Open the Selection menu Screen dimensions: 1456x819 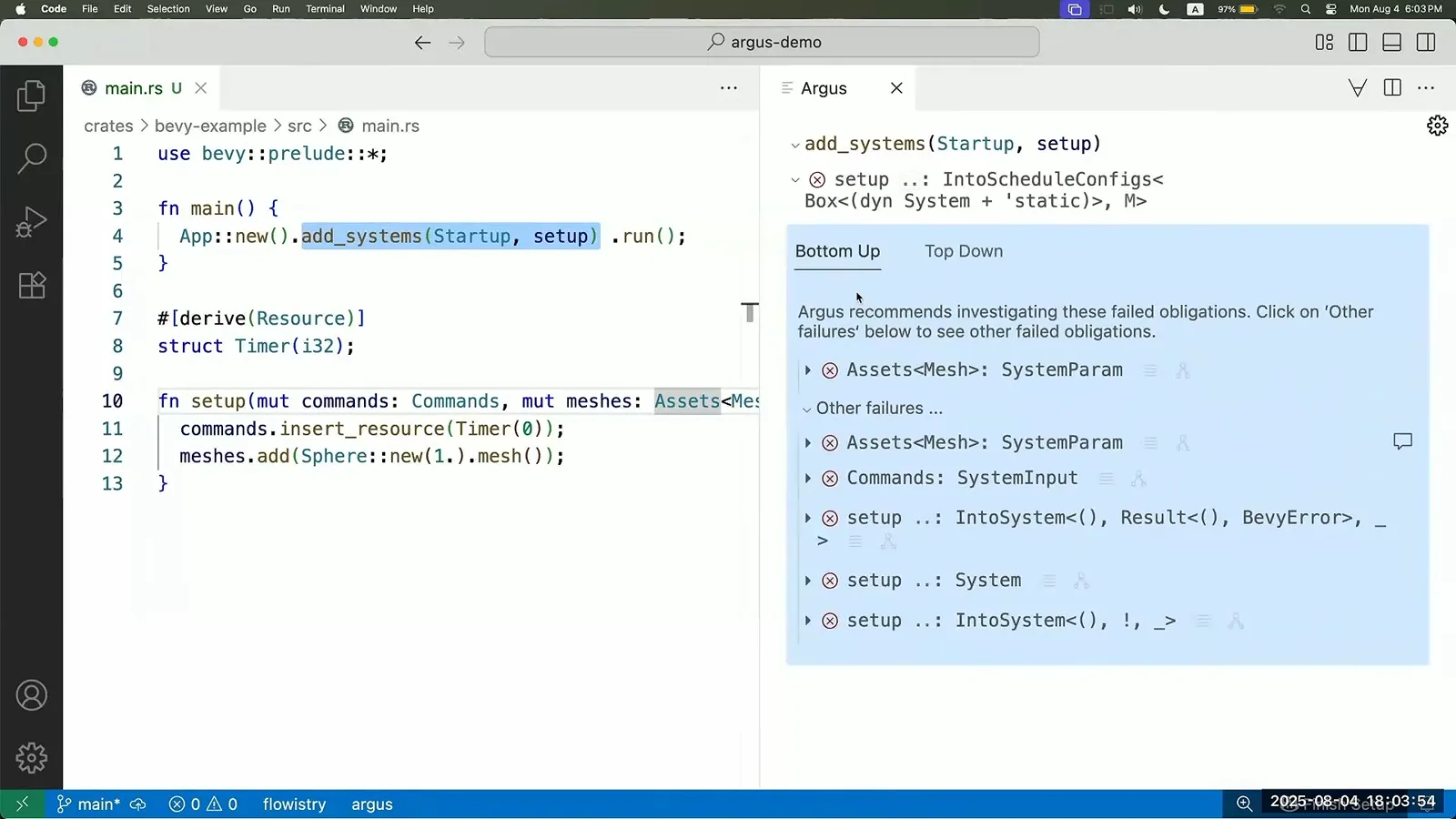[168, 9]
